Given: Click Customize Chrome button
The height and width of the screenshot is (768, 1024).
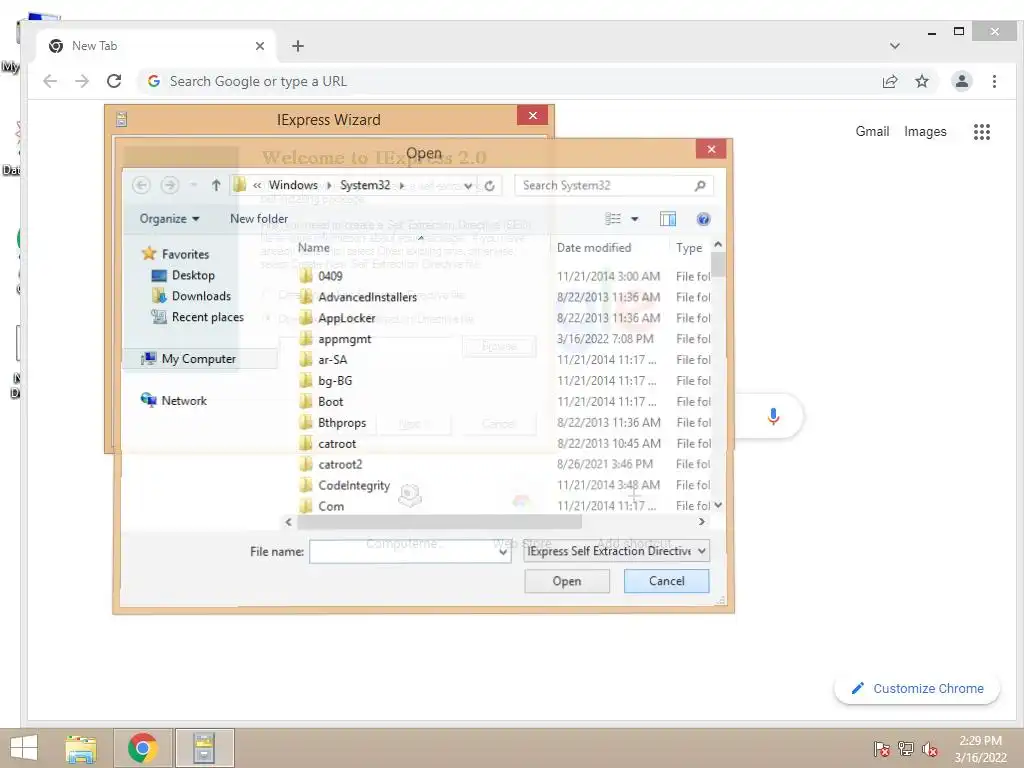Looking at the screenshot, I should click(x=917, y=689).
